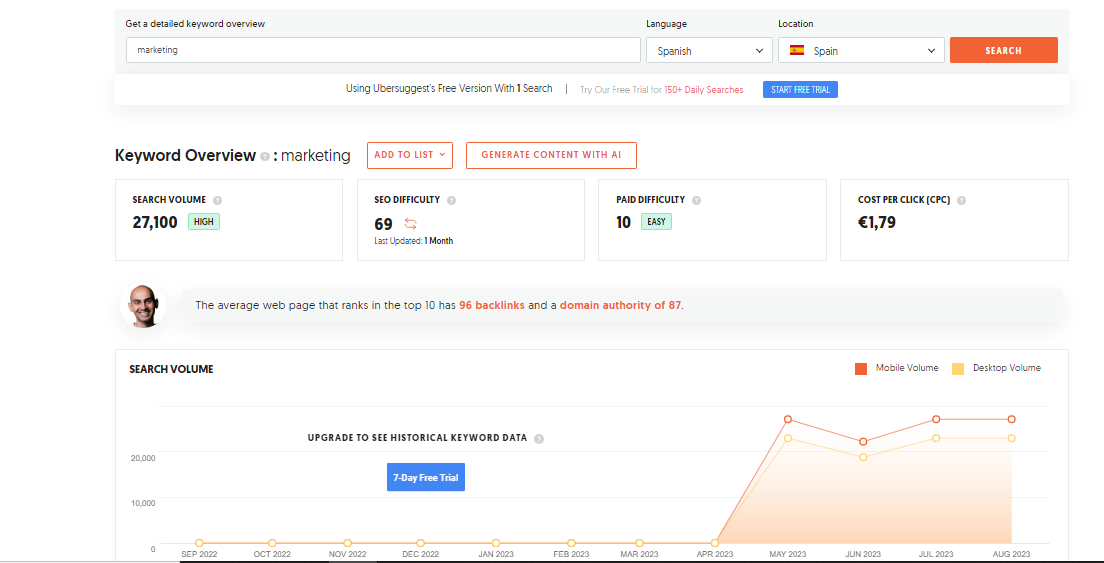Click the Jun 2023 desktop volume data point
The image size is (1104, 563).
coord(863,457)
